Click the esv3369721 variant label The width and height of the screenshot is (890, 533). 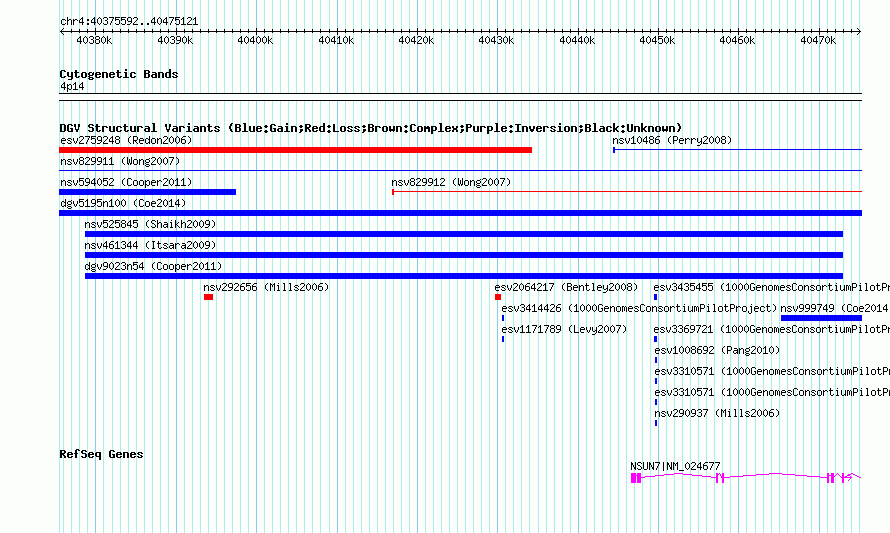pos(771,329)
